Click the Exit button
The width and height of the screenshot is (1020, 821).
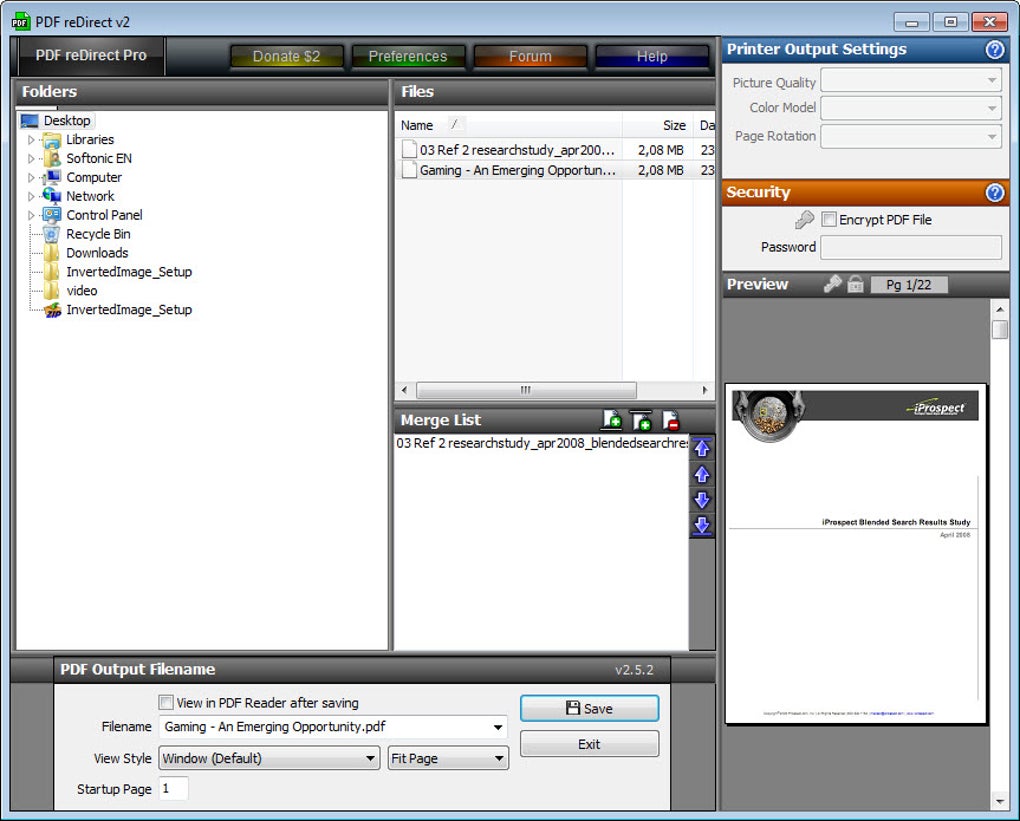coord(589,745)
